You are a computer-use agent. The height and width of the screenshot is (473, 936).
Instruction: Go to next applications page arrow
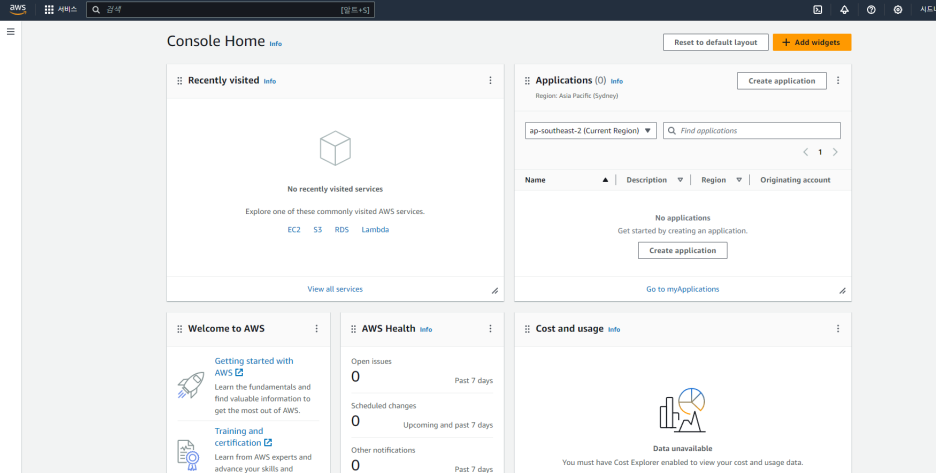click(x=835, y=152)
